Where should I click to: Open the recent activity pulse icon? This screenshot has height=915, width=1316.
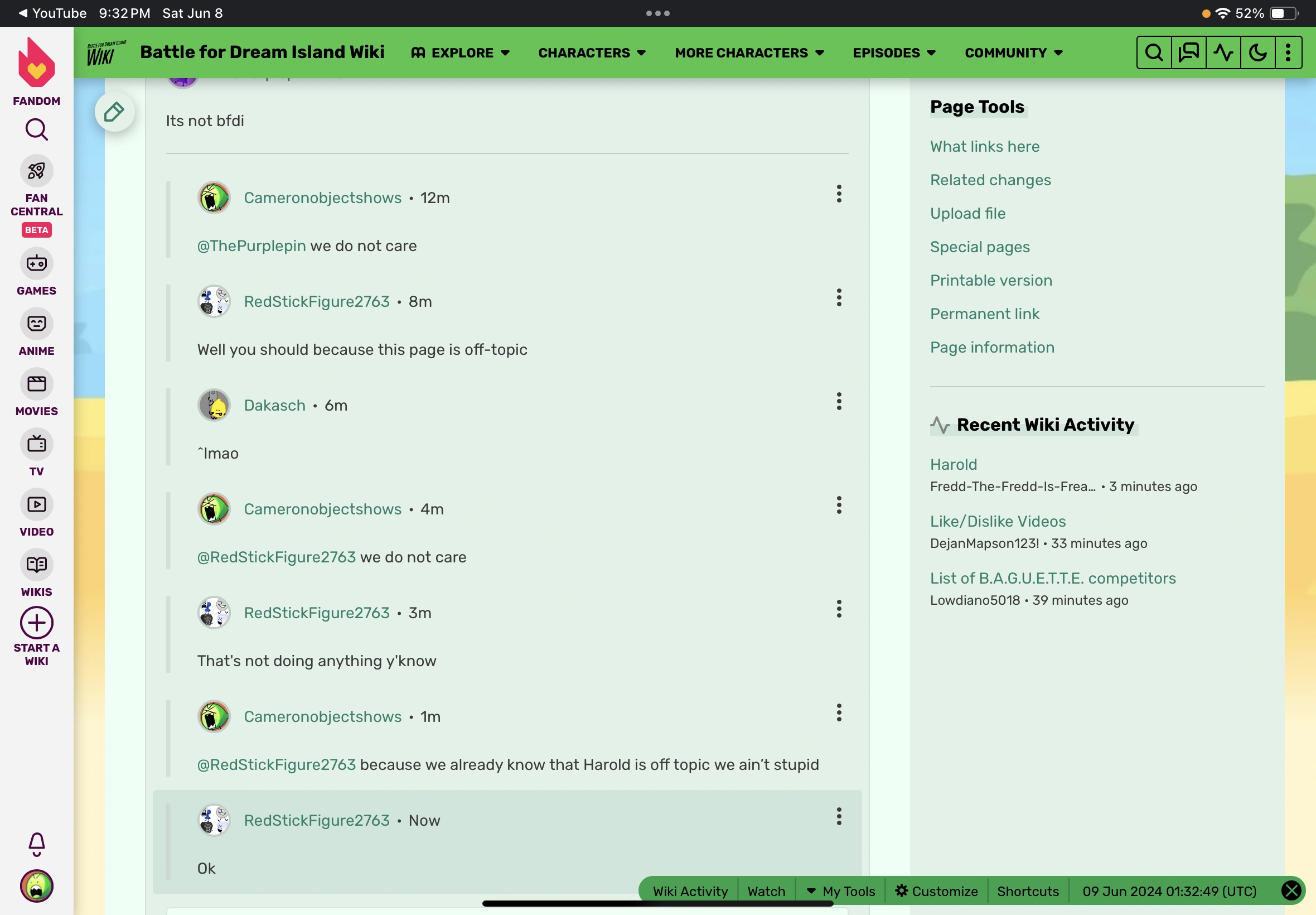coord(1223,53)
